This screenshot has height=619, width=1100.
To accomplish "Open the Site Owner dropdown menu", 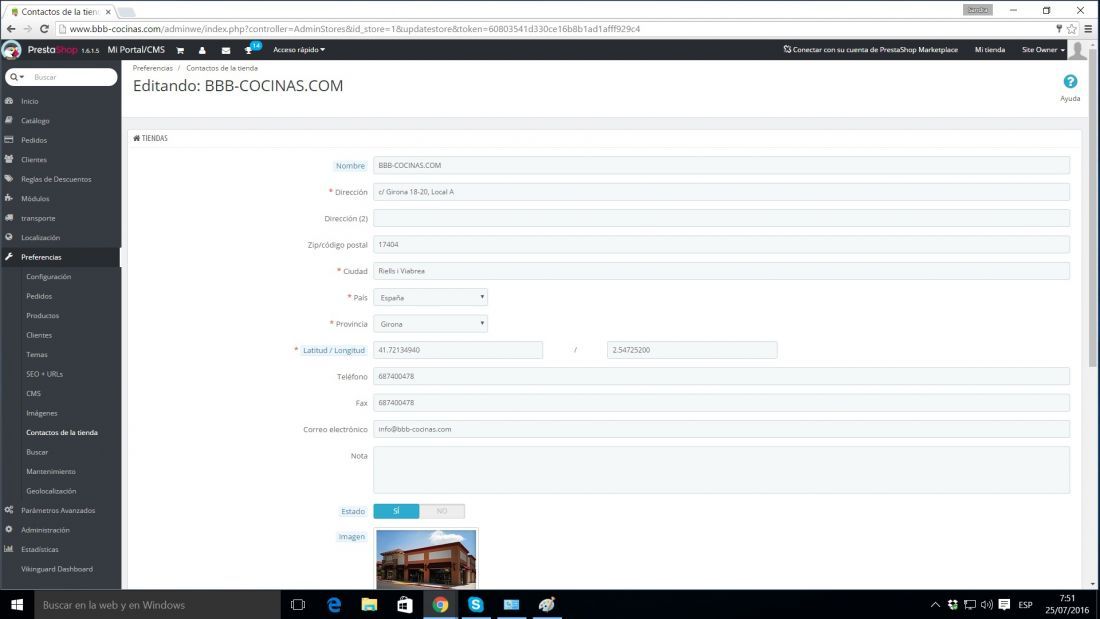I will 1043,50.
